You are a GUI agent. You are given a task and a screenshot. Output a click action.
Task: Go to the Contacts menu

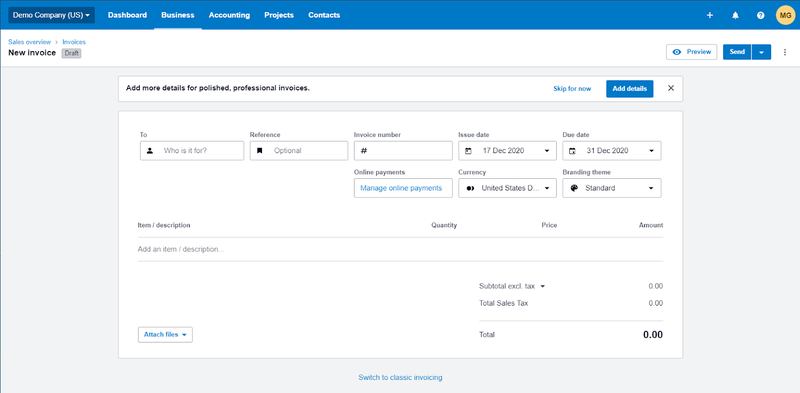[x=324, y=15]
